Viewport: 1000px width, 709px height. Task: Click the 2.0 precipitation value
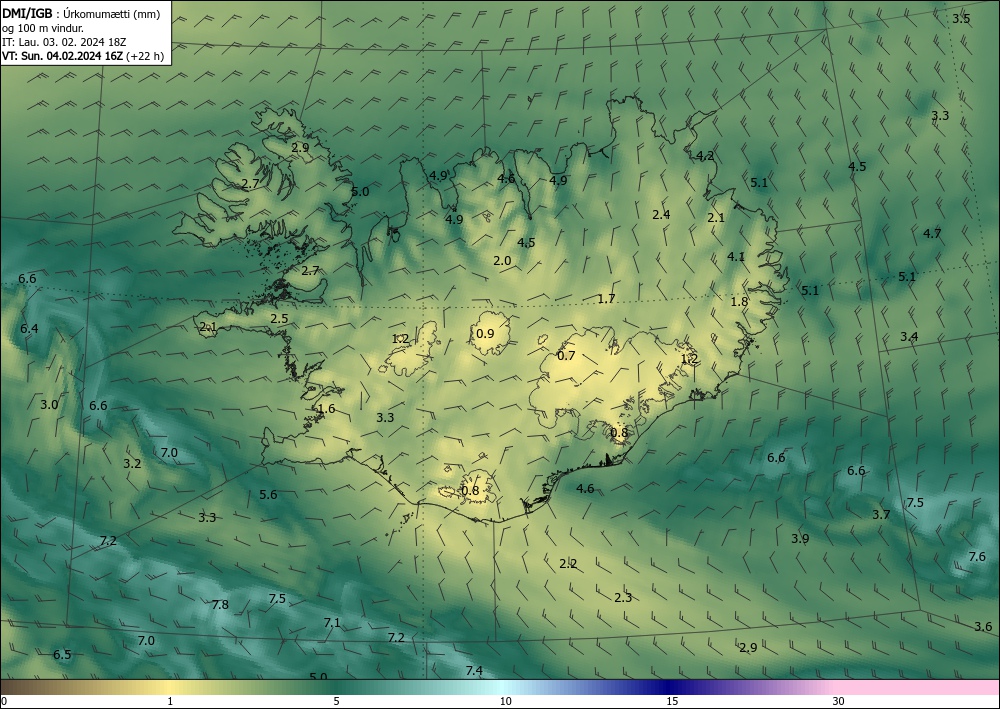point(502,260)
